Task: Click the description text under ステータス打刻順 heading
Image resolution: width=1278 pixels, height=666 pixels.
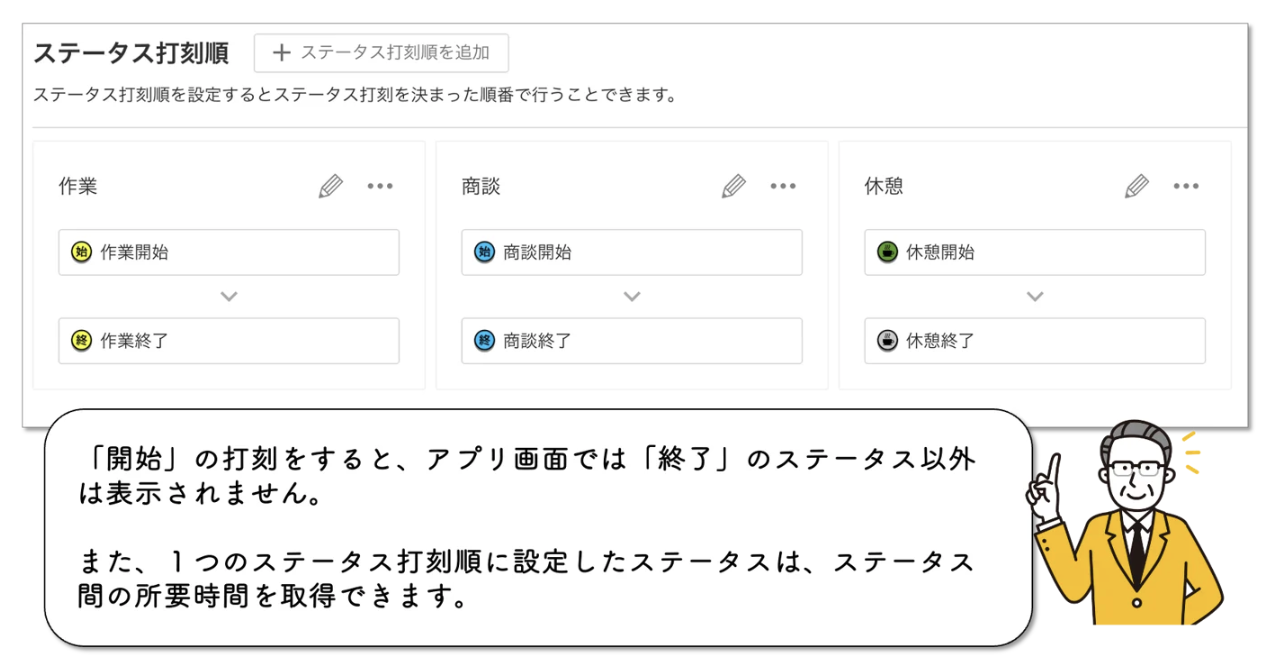Action: pos(355,96)
